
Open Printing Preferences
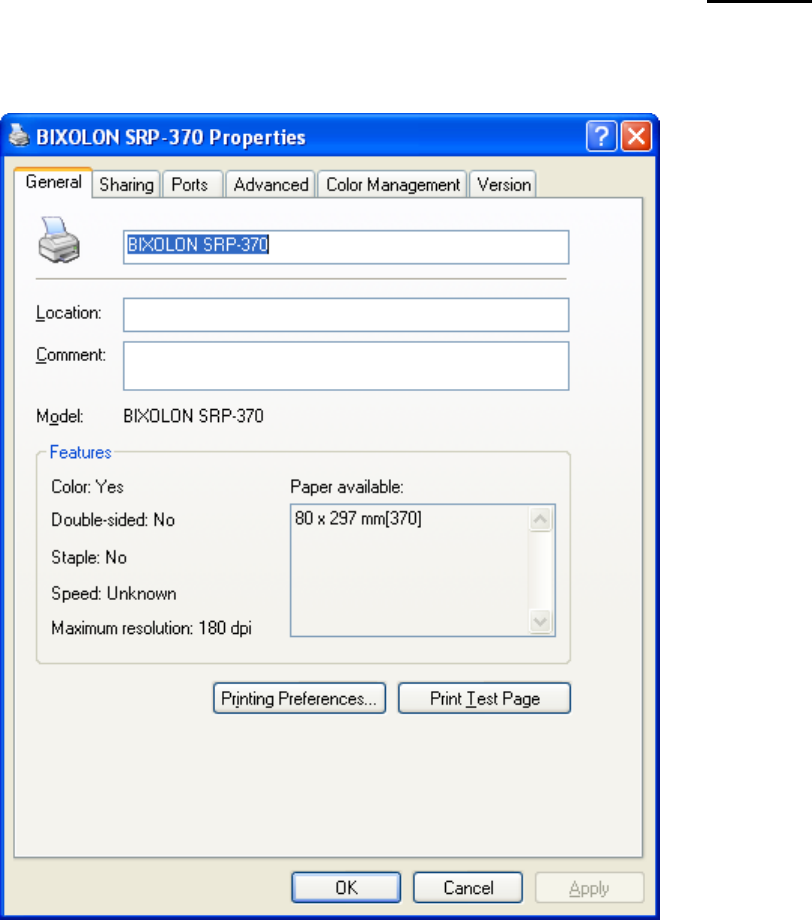tap(299, 698)
